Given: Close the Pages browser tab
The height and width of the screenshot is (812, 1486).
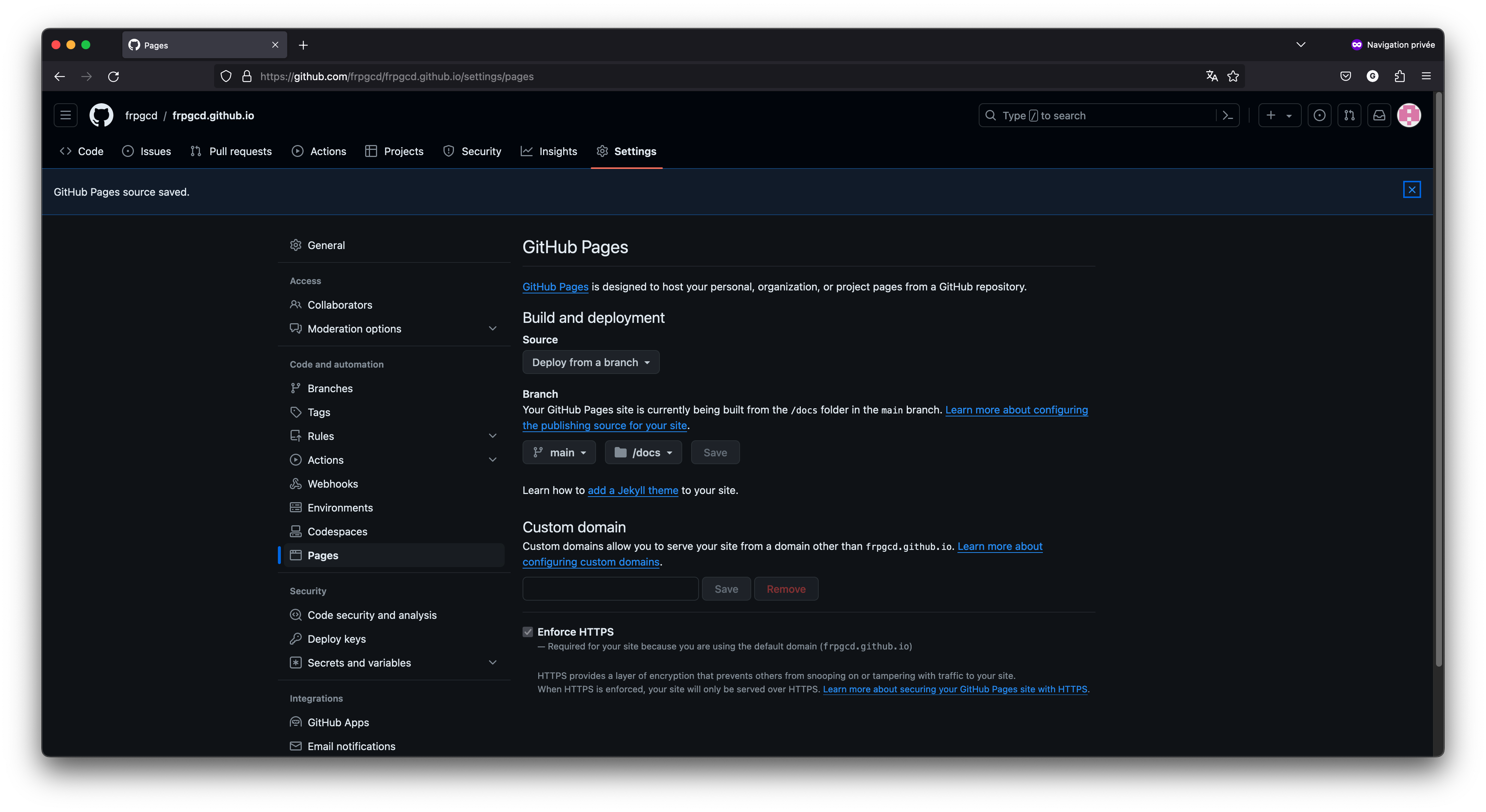Looking at the screenshot, I should pyautogui.click(x=275, y=45).
